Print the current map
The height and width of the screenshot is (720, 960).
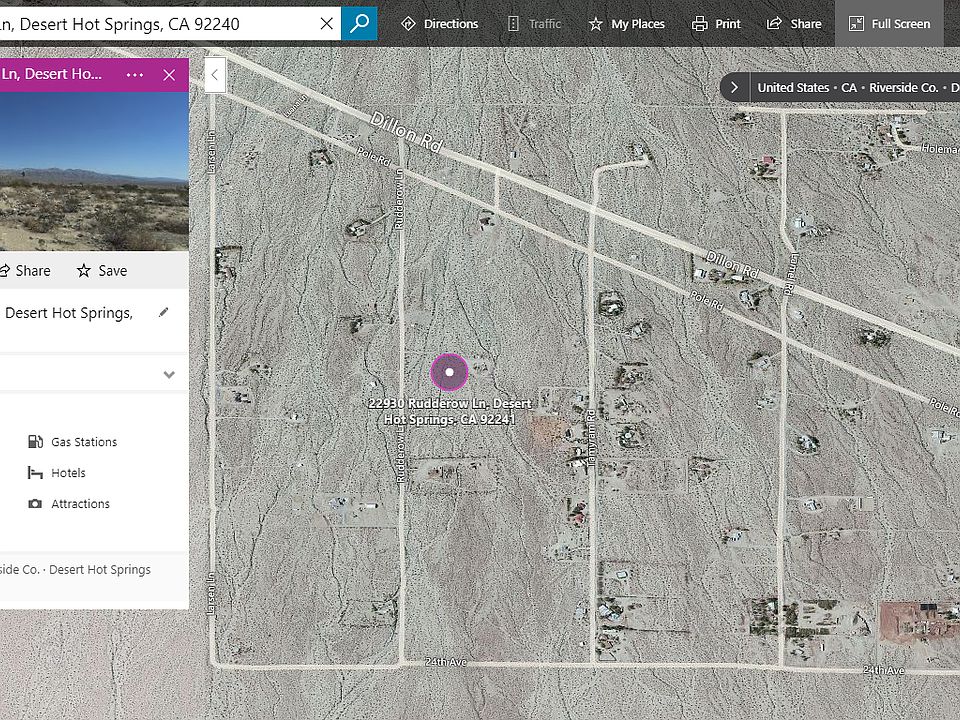point(717,24)
